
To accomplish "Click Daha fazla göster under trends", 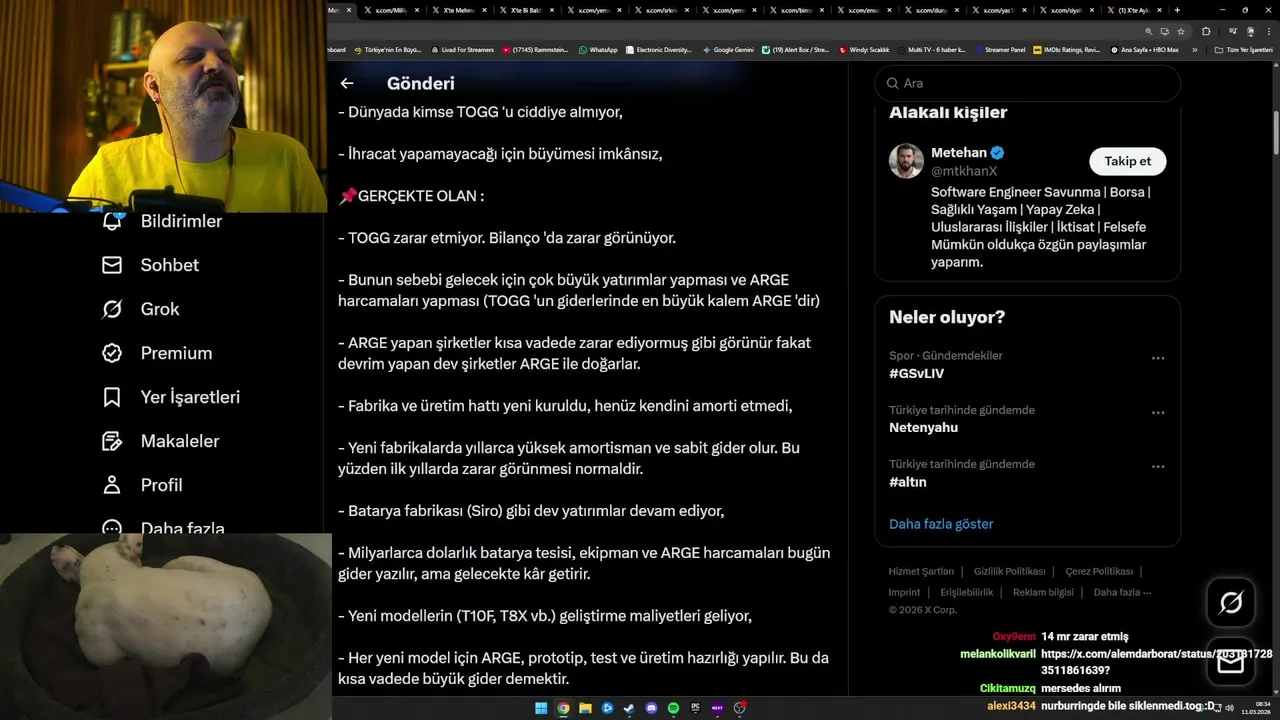I will point(941,524).
